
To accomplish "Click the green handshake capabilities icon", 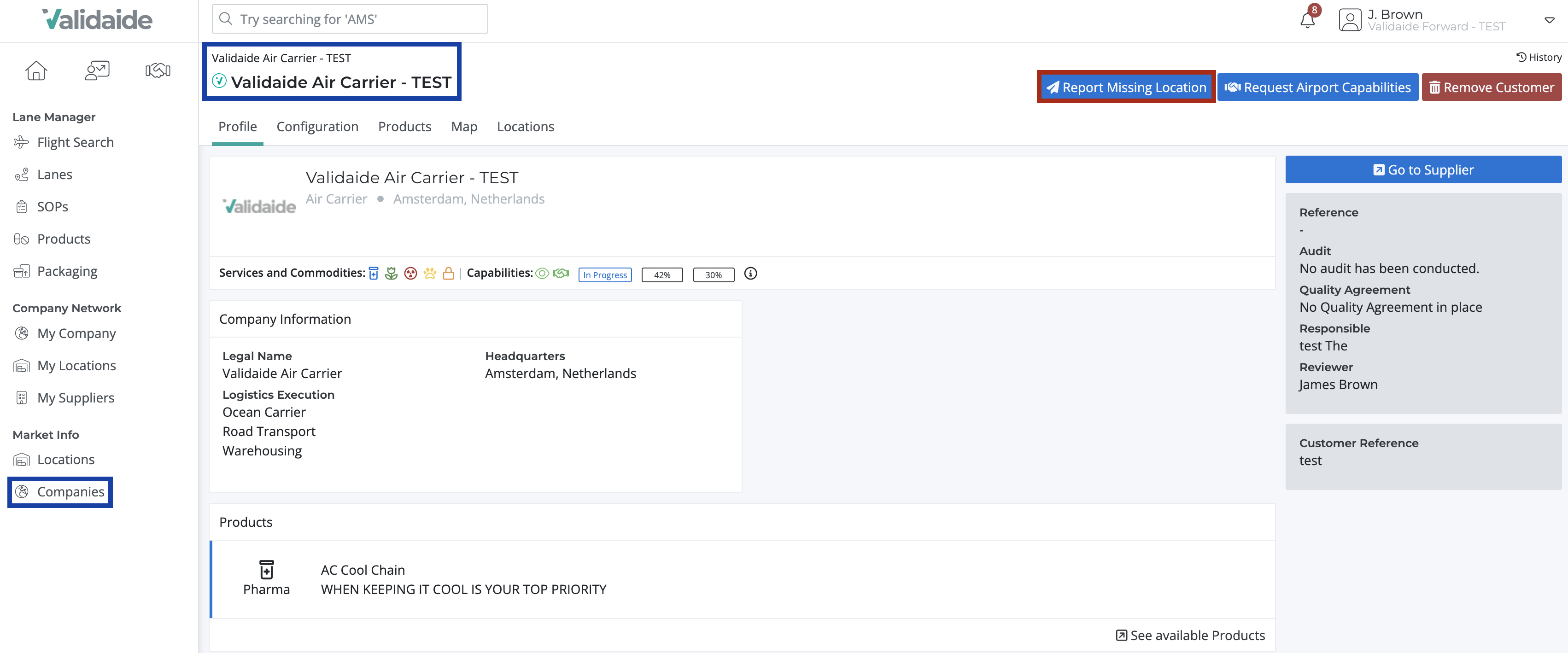I will pos(561,273).
